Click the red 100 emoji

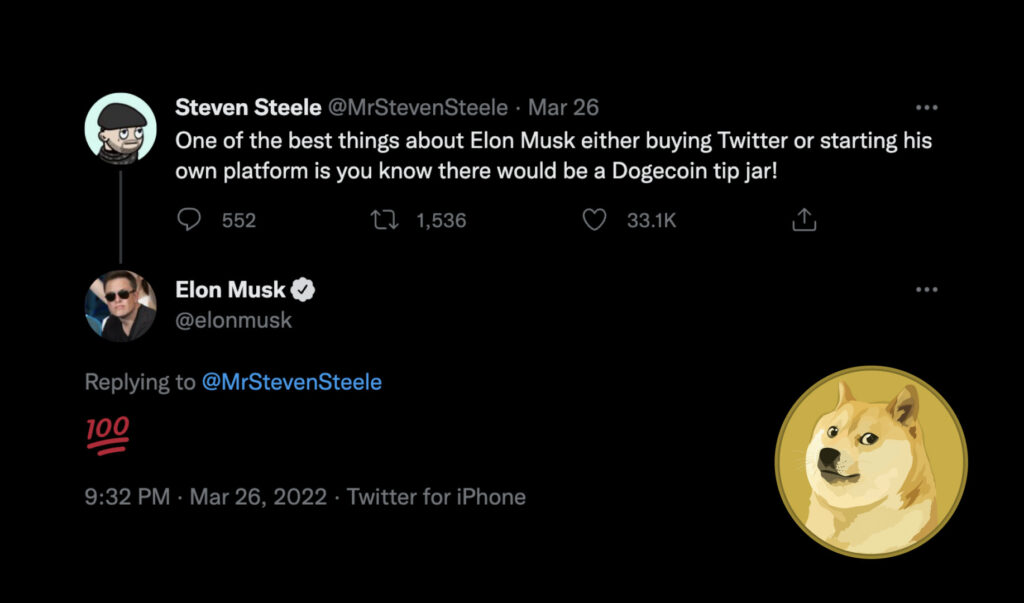pos(107,435)
